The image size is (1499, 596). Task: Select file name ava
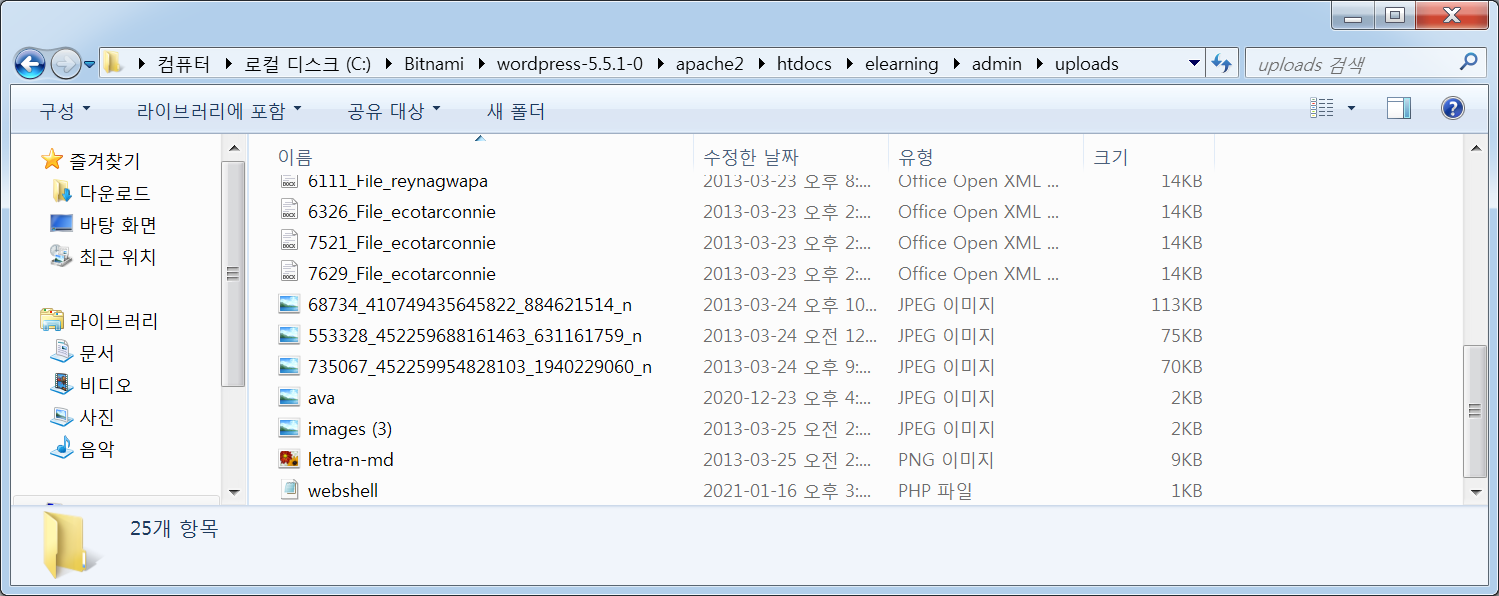321,398
